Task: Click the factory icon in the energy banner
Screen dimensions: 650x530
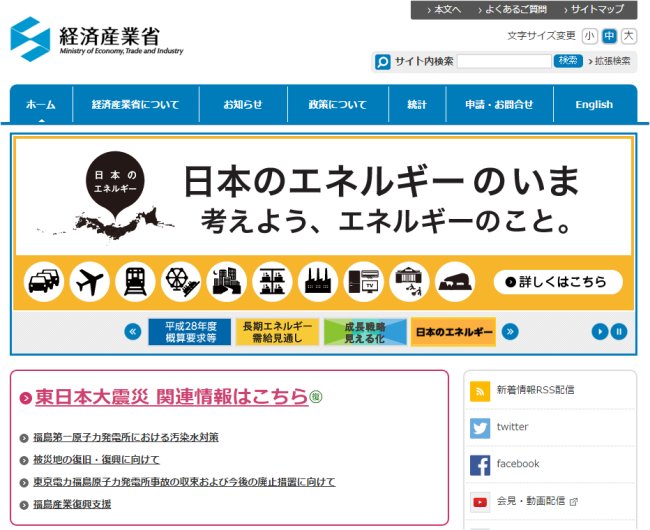Action: coord(318,282)
